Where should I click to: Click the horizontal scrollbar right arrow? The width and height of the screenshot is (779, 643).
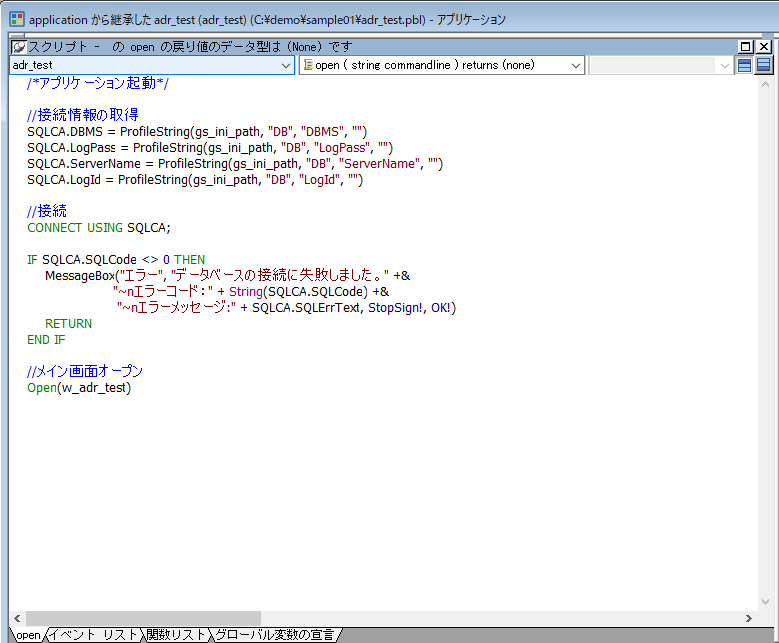749,618
